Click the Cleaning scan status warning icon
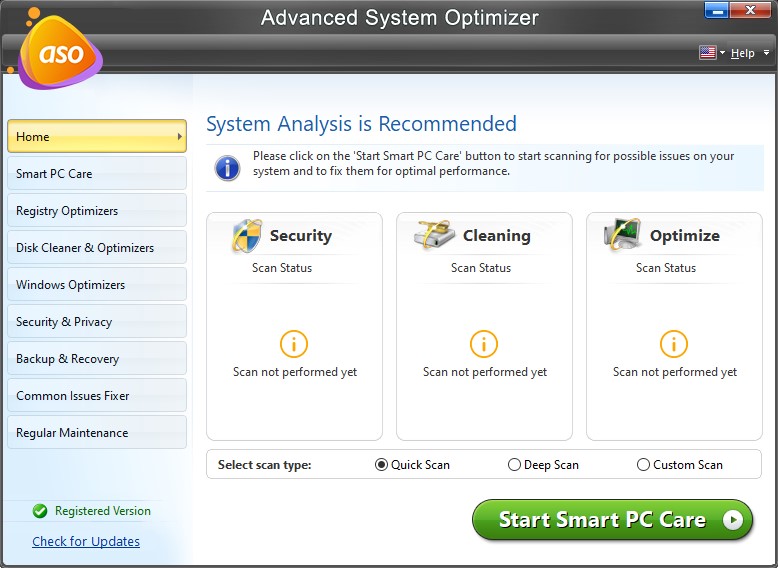 coord(484,344)
